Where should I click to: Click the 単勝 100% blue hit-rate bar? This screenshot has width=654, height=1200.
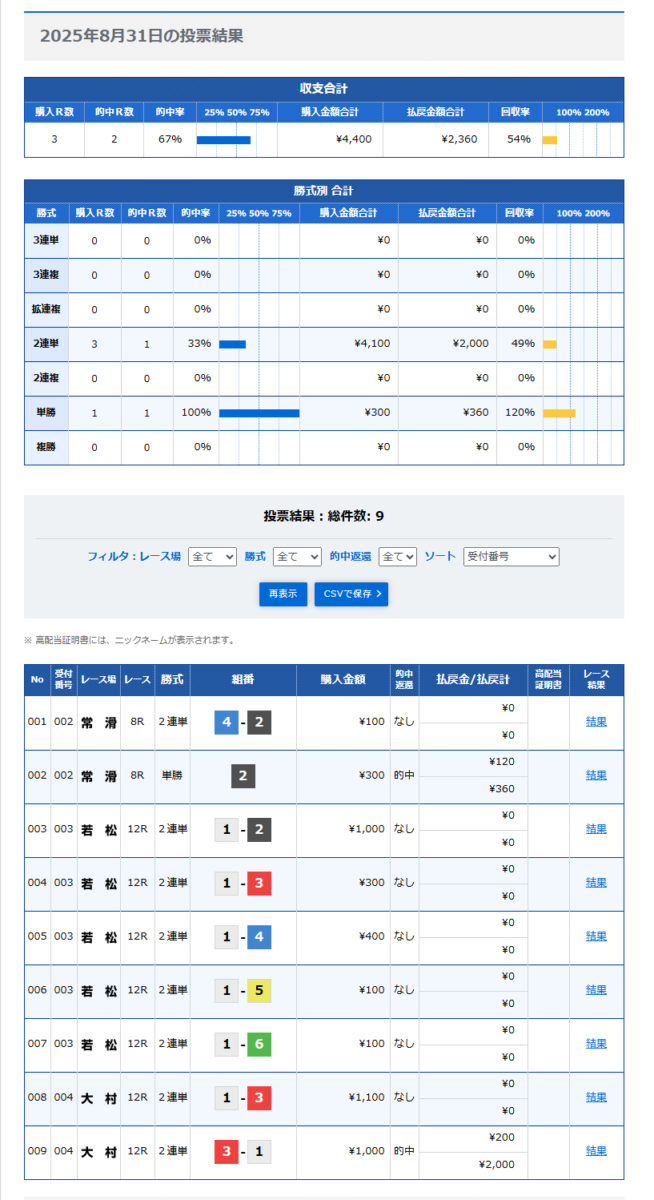click(259, 412)
